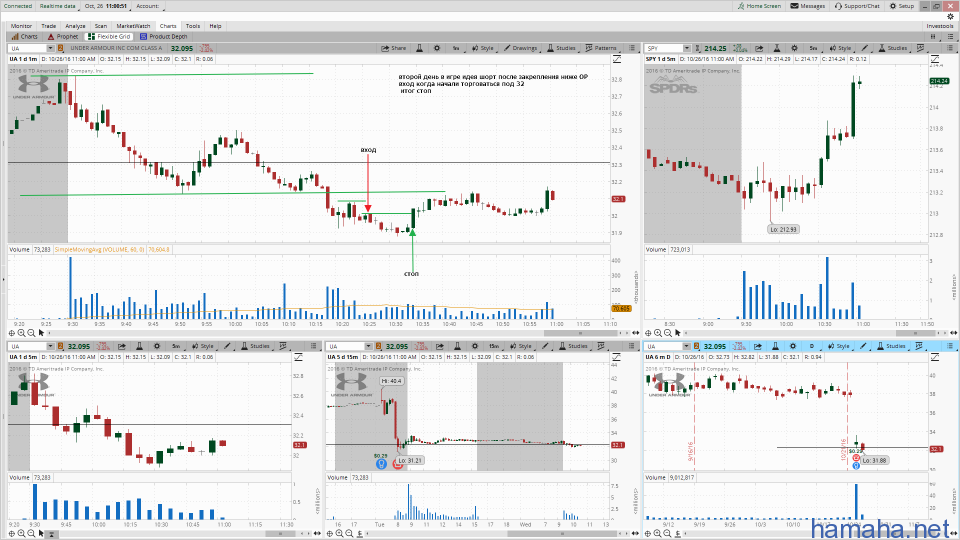This screenshot has height=540, width=960.
Task: Expand the SPY symbol dropdown
Action: (x=687, y=48)
